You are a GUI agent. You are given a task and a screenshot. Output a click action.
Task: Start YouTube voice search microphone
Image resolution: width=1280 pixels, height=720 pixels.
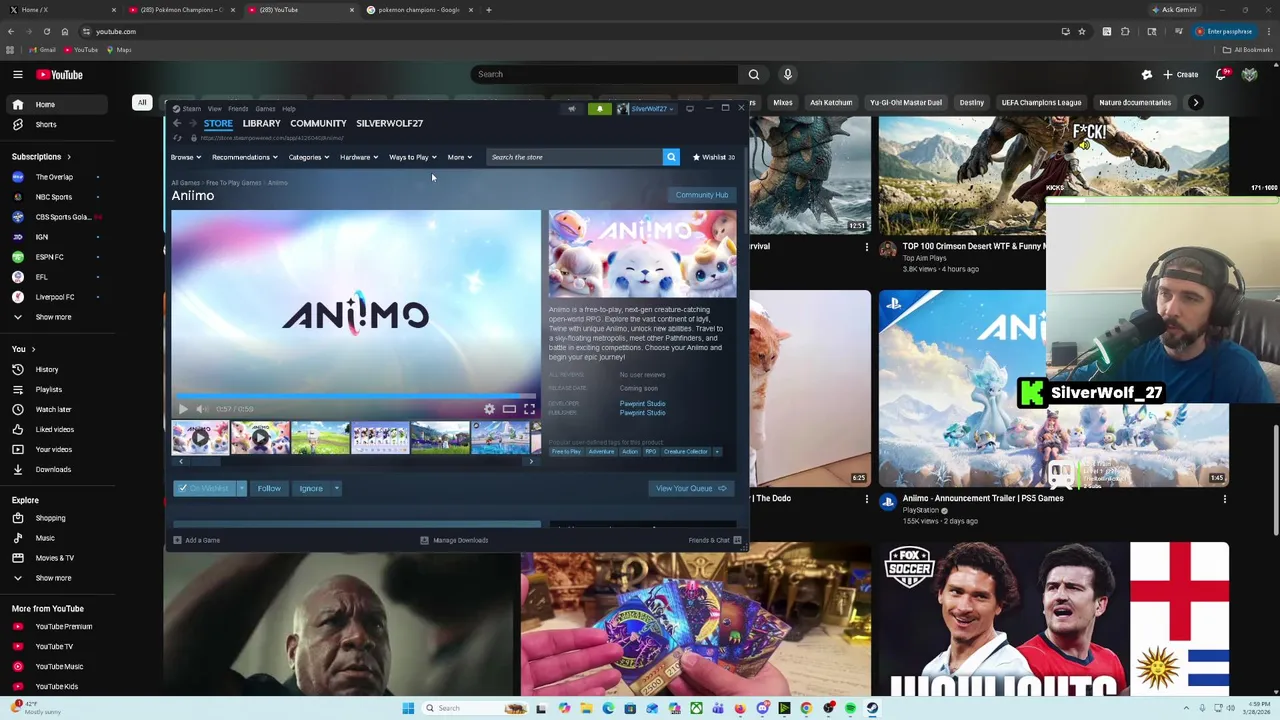[x=788, y=74]
